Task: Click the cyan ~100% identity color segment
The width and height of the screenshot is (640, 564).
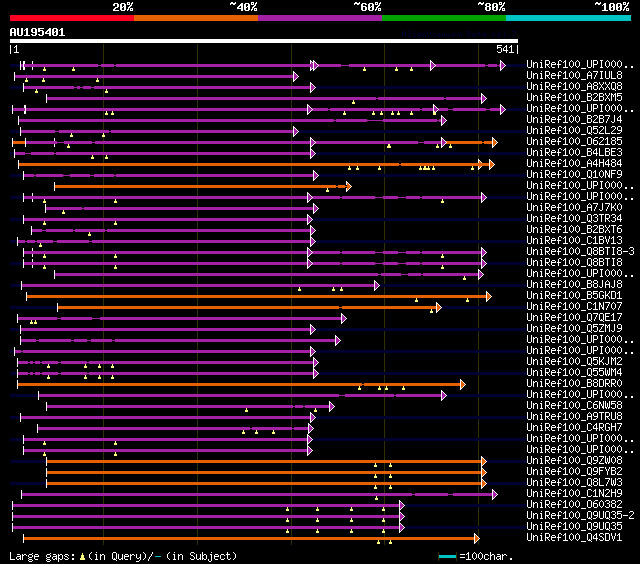Action: point(568,18)
